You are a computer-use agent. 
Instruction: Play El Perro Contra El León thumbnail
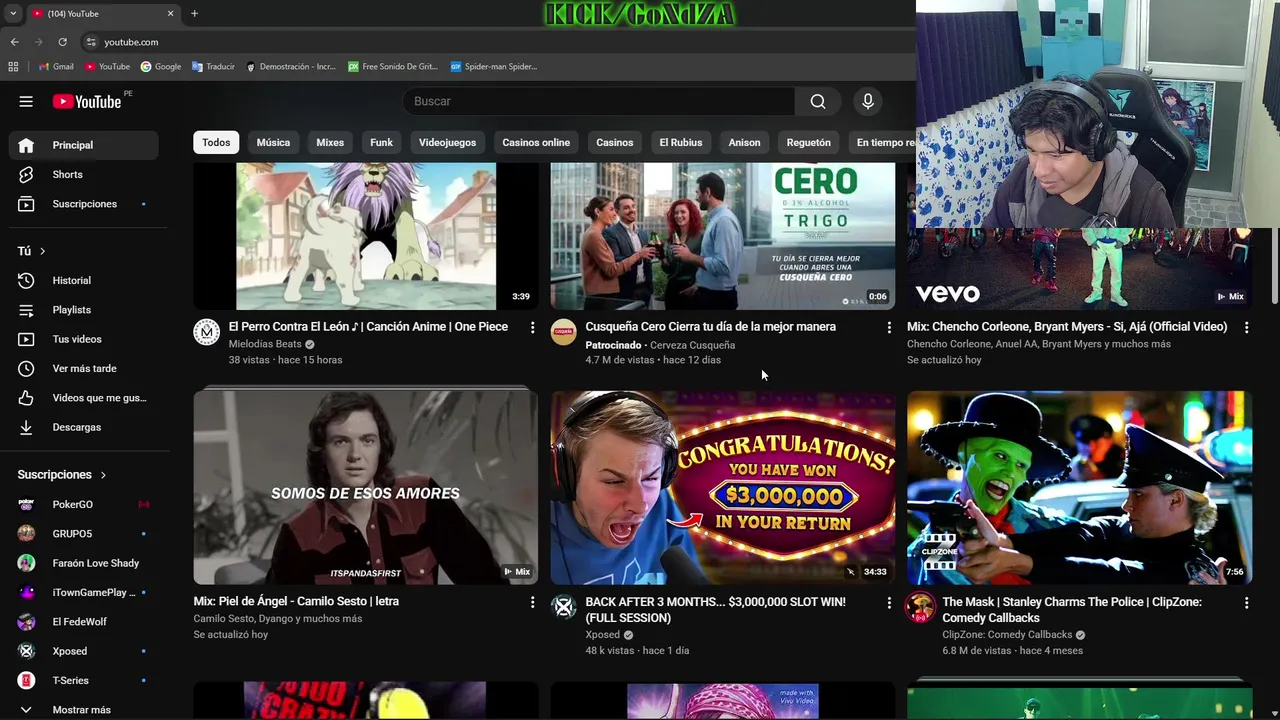[365, 236]
